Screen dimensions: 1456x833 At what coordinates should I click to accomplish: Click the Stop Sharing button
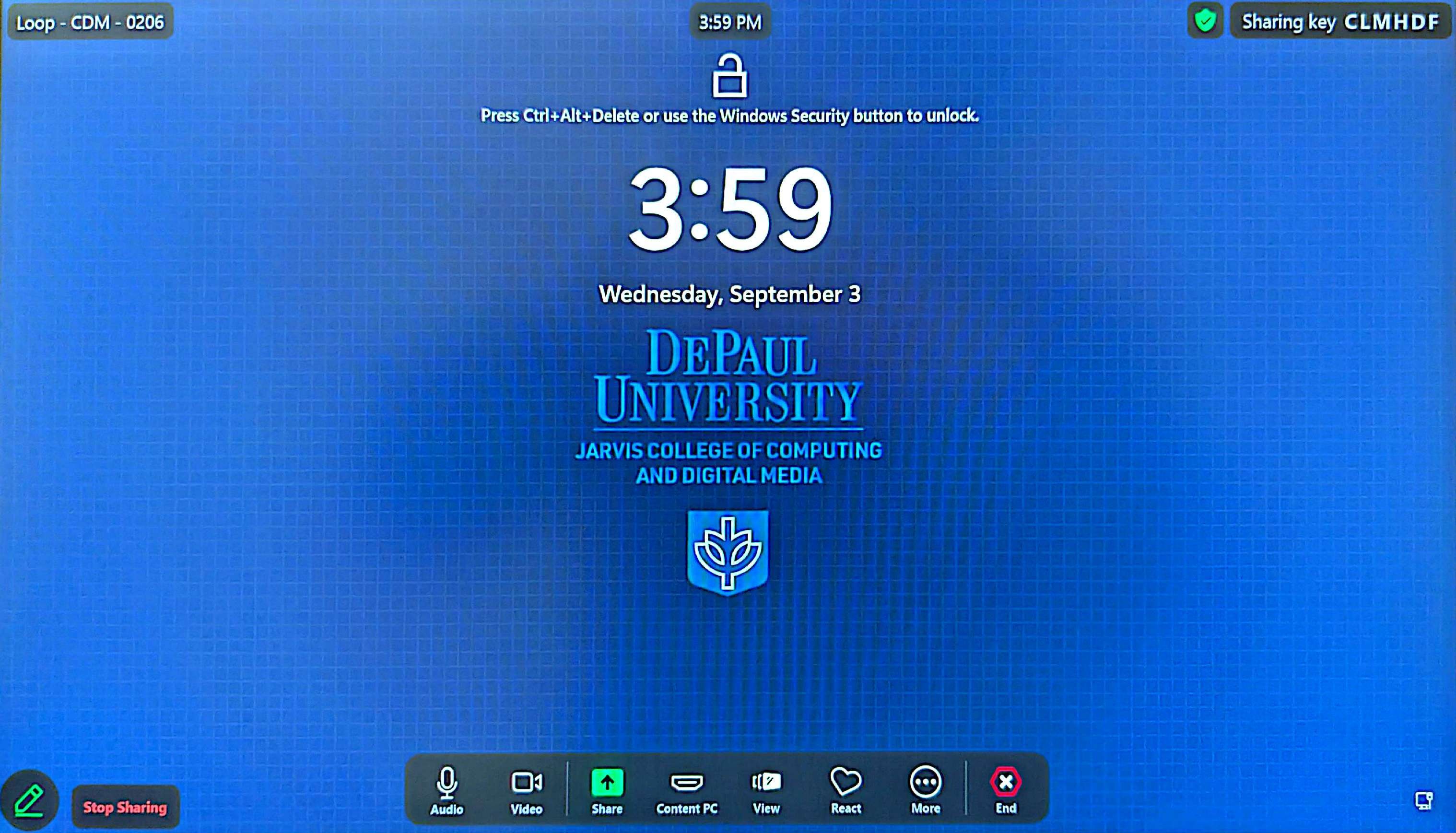(125, 807)
